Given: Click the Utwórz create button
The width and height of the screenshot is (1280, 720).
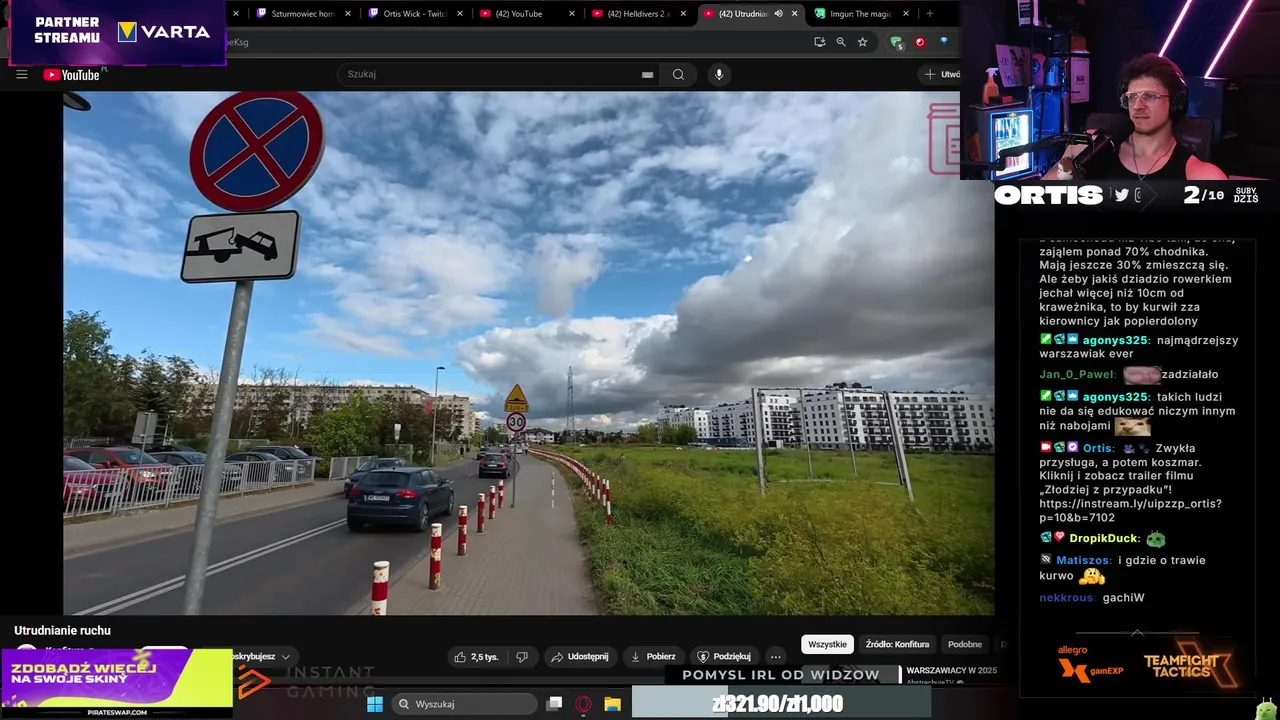Looking at the screenshot, I should [x=941, y=74].
